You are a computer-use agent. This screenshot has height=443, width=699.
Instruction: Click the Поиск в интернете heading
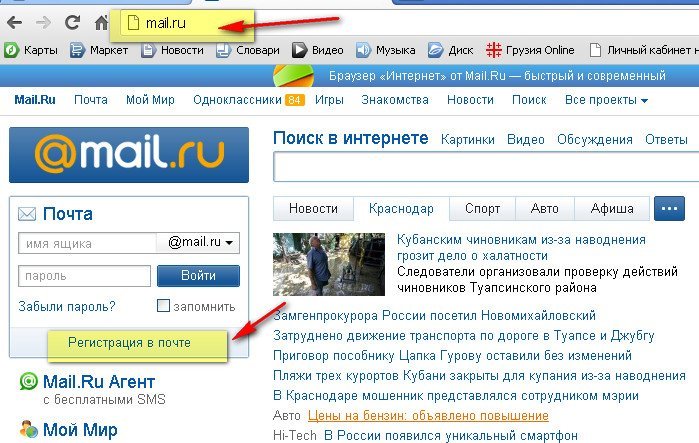(x=351, y=138)
